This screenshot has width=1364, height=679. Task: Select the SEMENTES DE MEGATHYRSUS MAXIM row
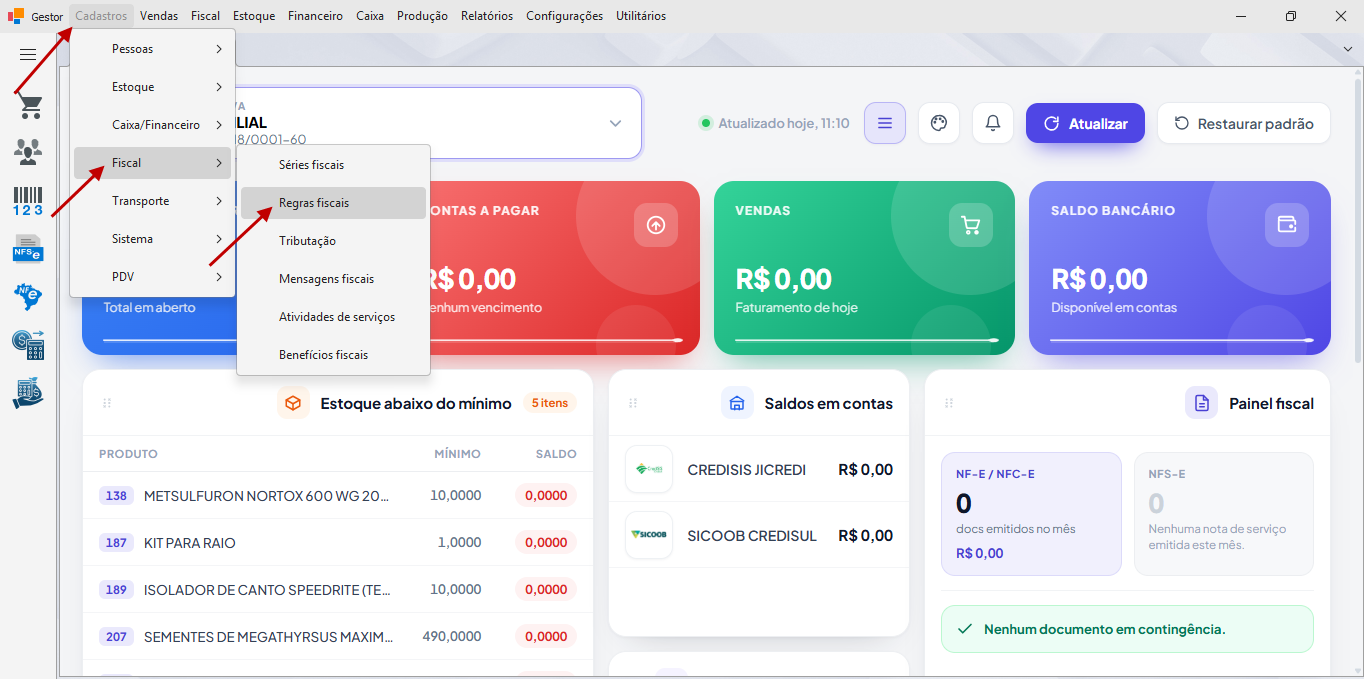(338, 636)
